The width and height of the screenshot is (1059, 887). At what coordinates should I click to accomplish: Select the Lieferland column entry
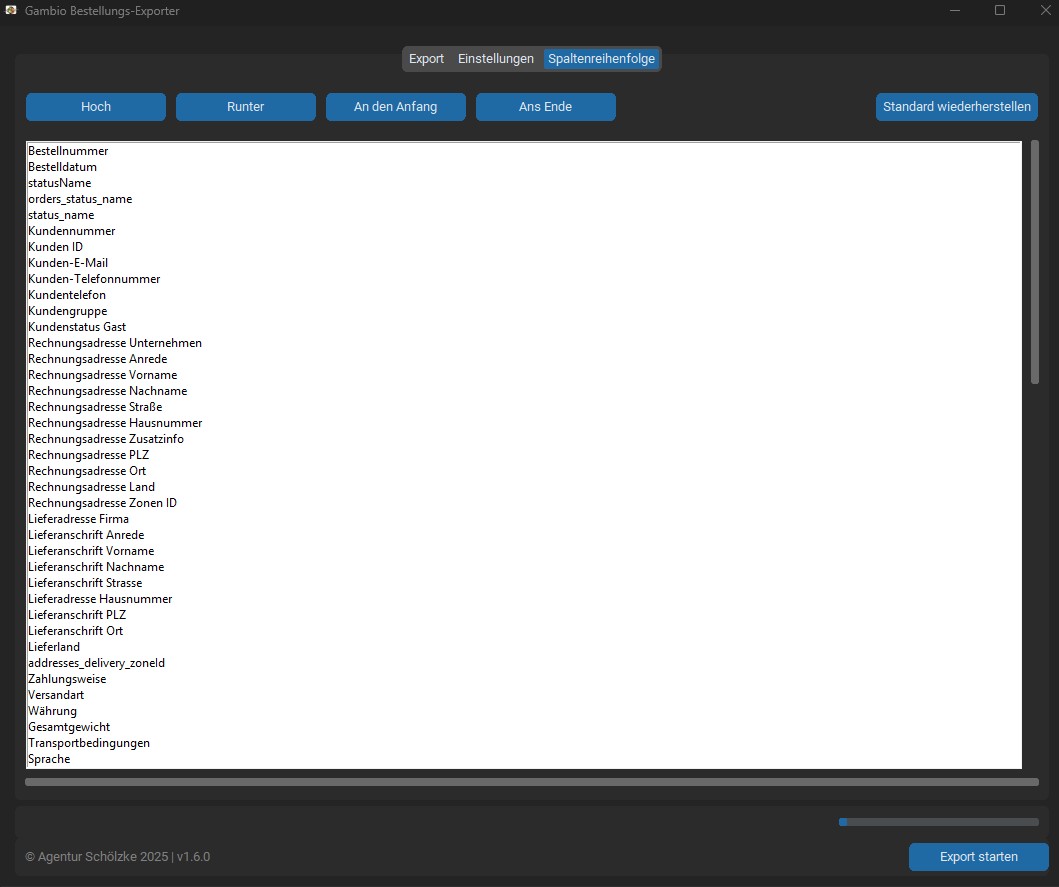[x=54, y=647]
